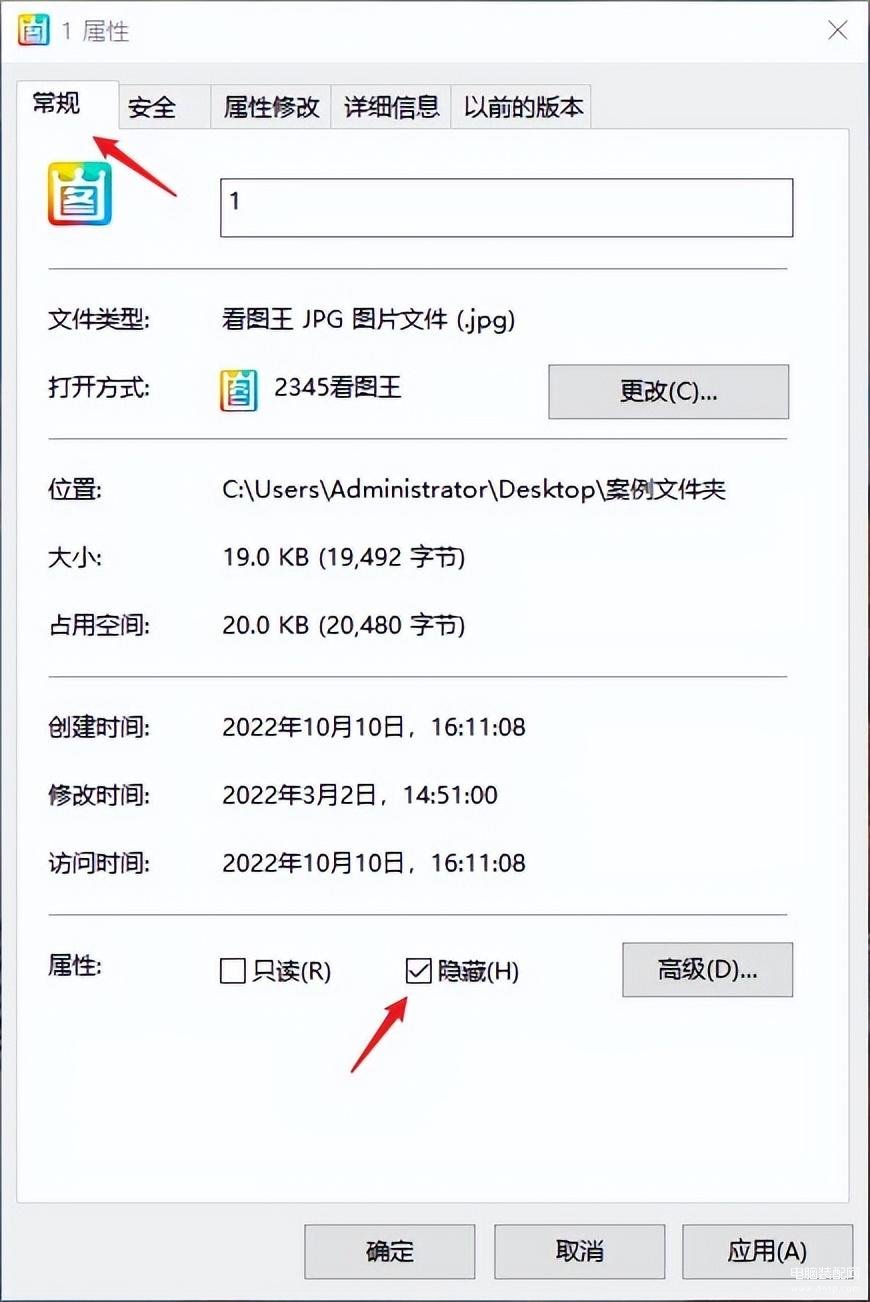Click the 2345看图王 program icon
This screenshot has height=1302, width=870.
pos(238,389)
